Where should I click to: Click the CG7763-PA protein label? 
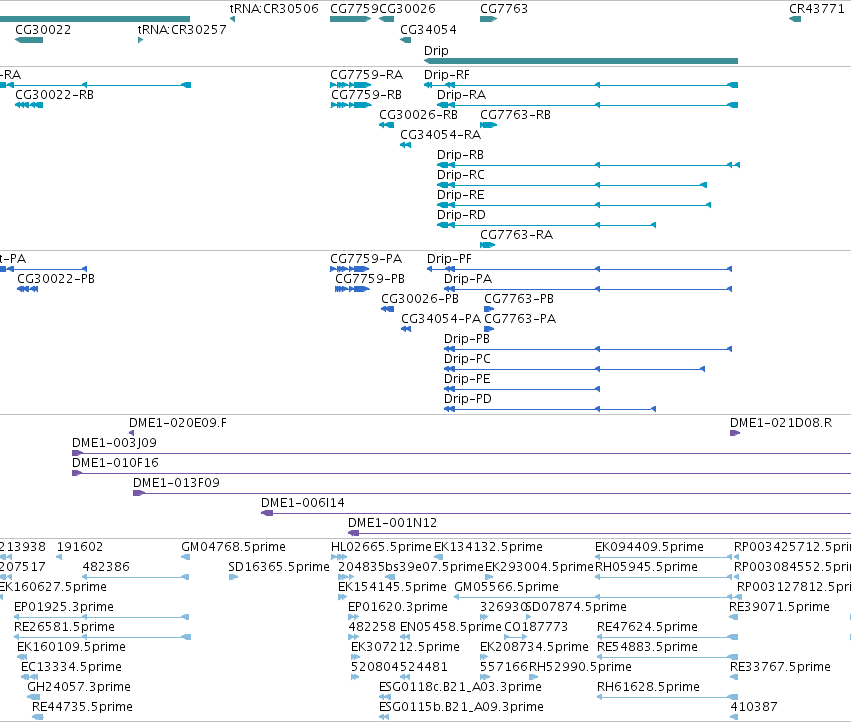pyautogui.click(x=520, y=319)
